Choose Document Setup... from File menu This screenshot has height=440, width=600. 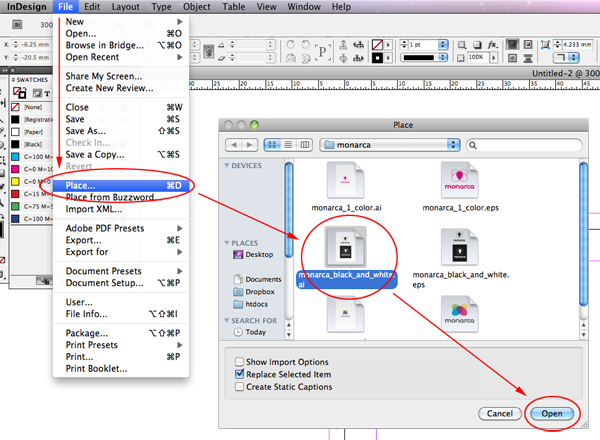122,283
